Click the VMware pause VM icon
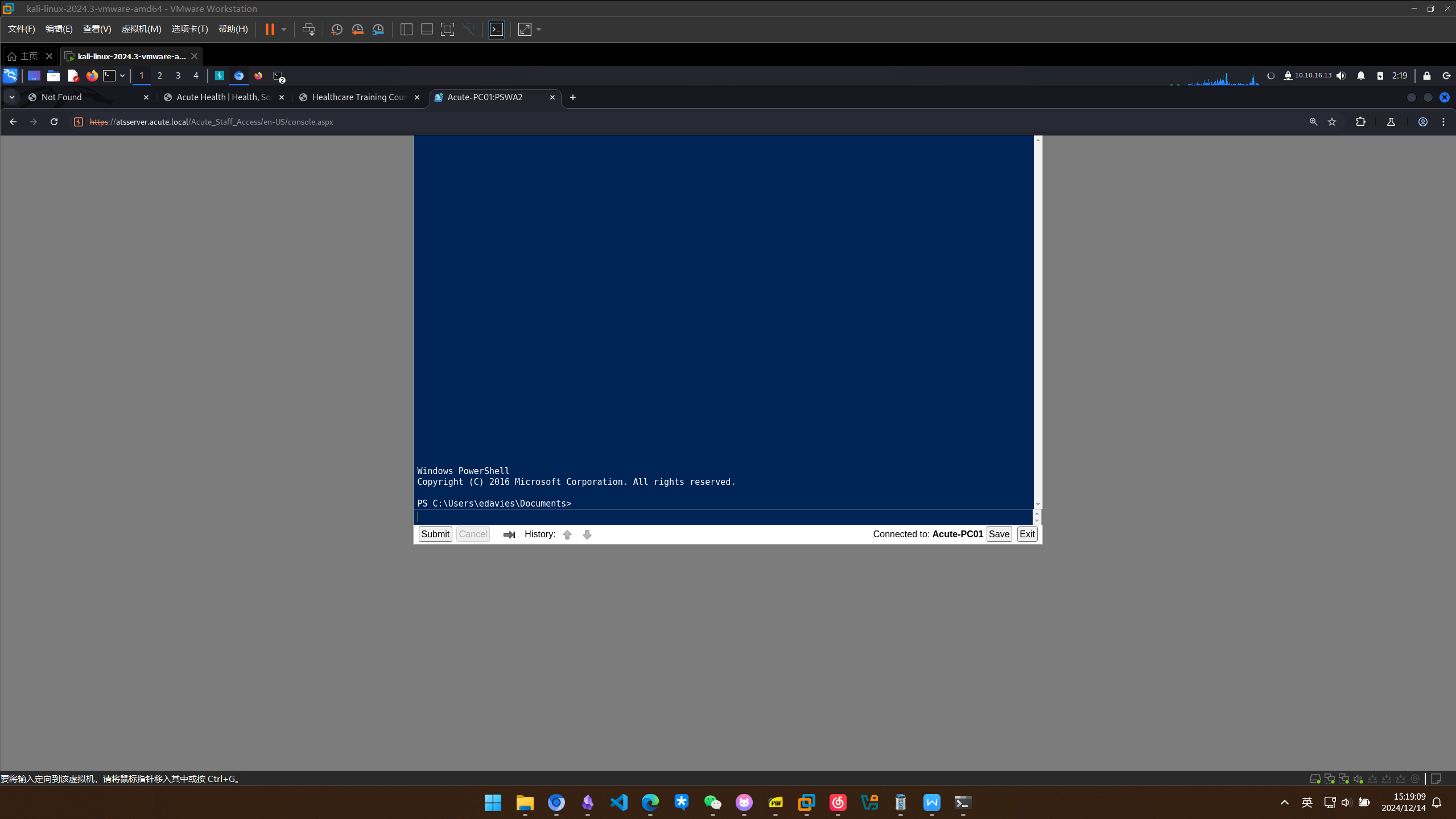 270,30
